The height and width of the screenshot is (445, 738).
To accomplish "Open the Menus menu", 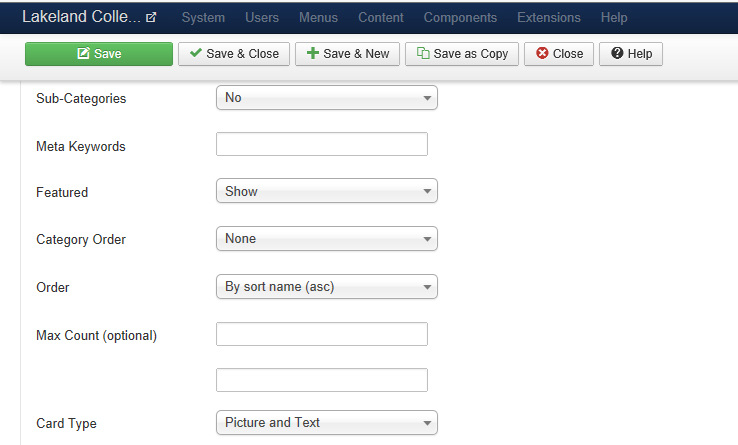I will coord(318,18).
